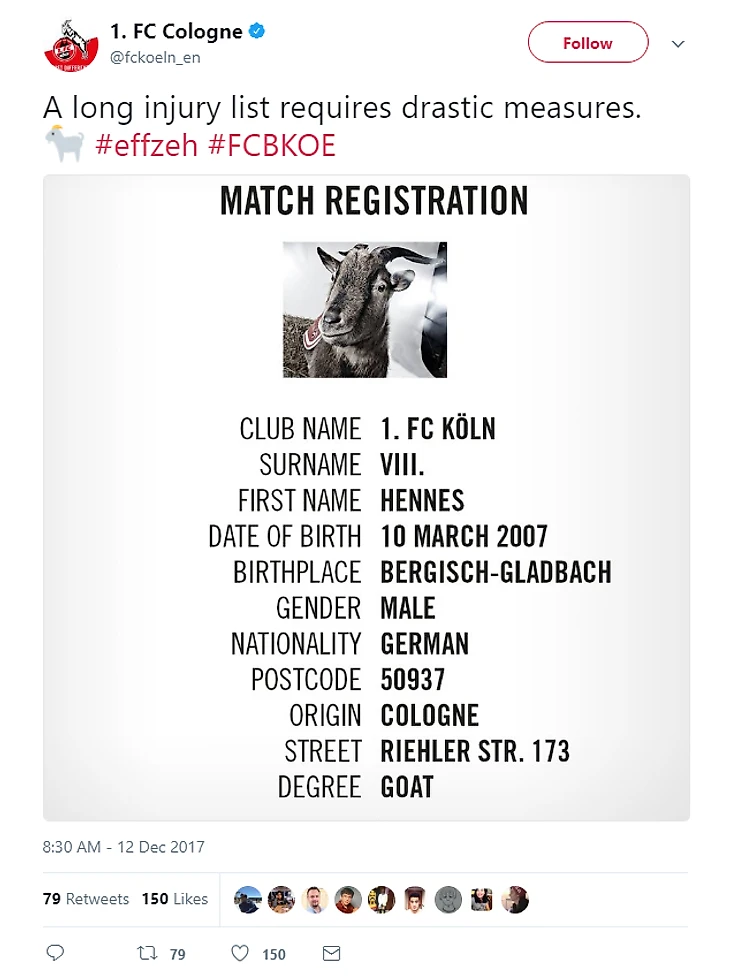The width and height of the screenshot is (730, 978).
Task: Open the #effzeh hashtag
Action: point(147,146)
